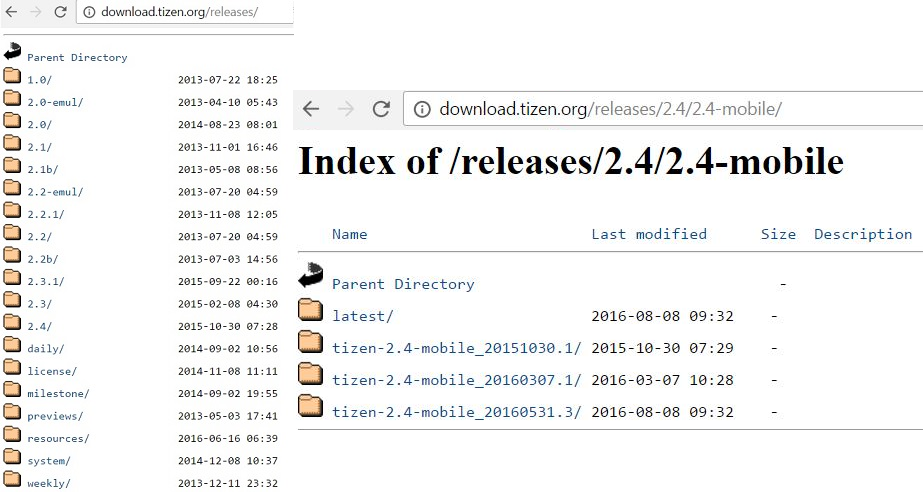Click folder icon next to tizen-2.4-mobile_20151030.1/
923x492 pixels.
point(310,342)
